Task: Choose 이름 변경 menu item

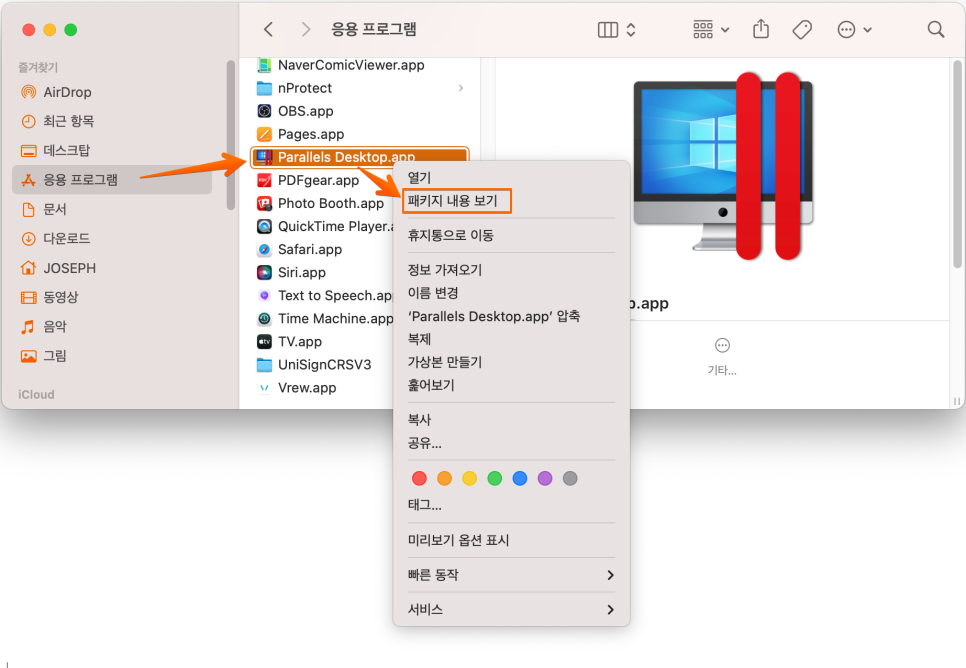Action: (x=511, y=293)
